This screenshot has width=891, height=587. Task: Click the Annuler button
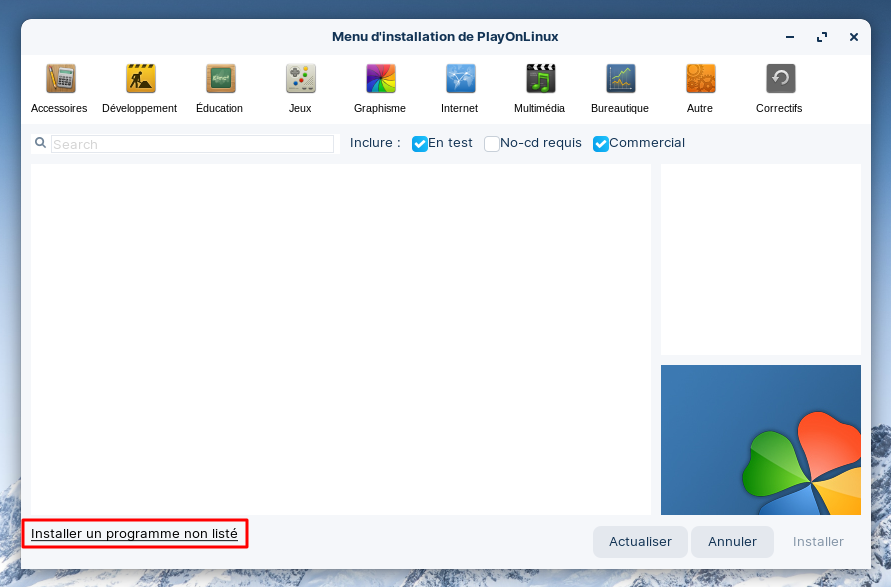[732, 542]
